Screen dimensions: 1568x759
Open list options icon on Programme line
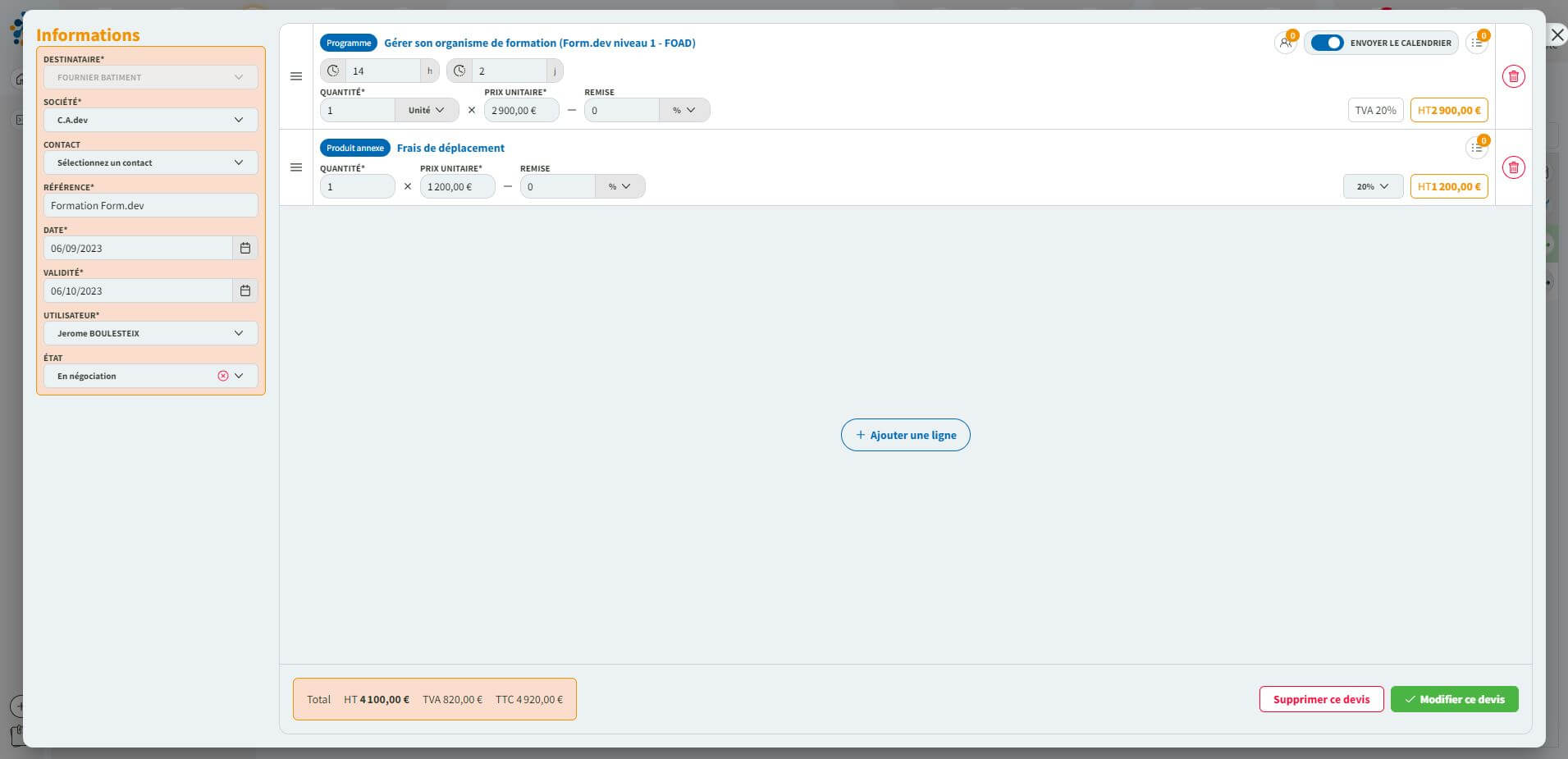1476,43
